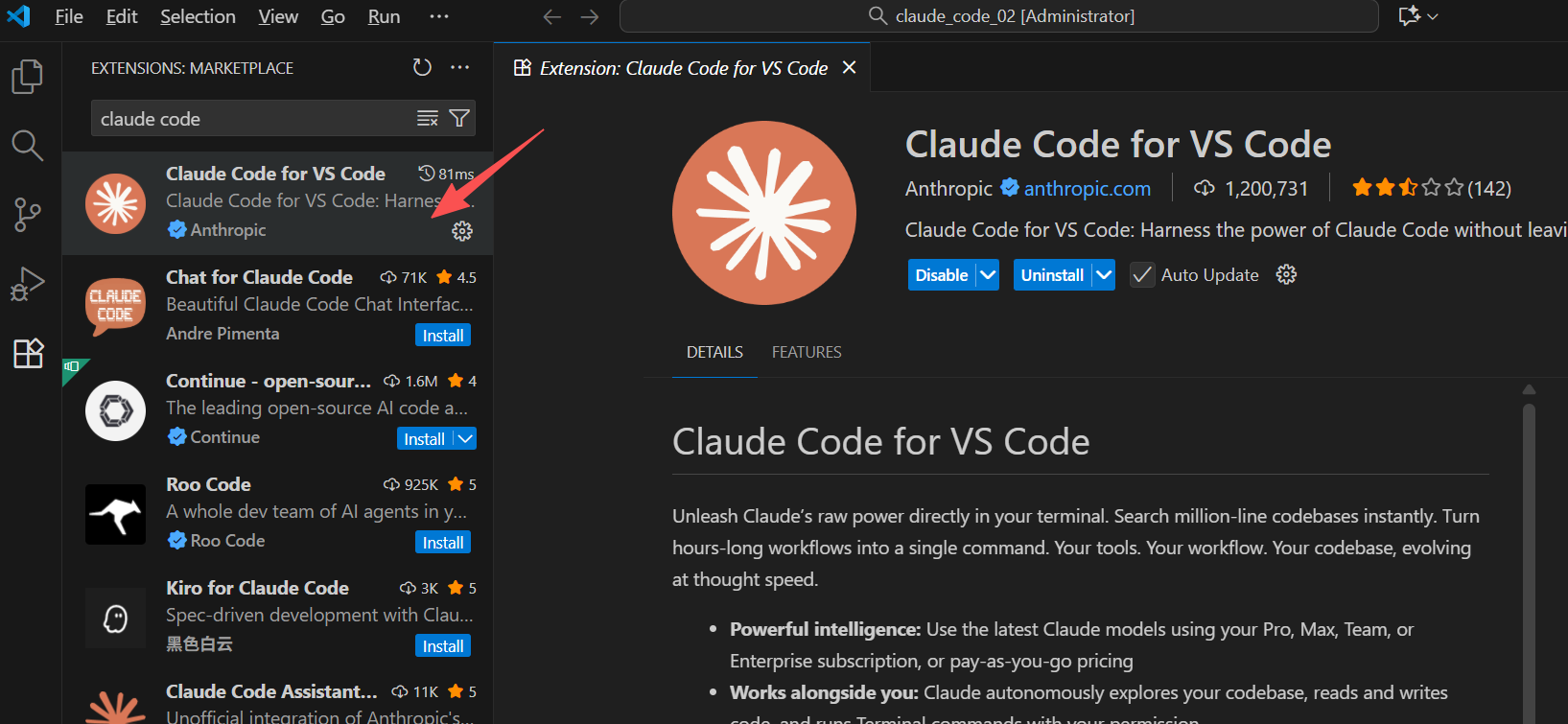The height and width of the screenshot is (724, 1568).
Task: Install Chat for Claude Code extension
Action: point(443,336)
